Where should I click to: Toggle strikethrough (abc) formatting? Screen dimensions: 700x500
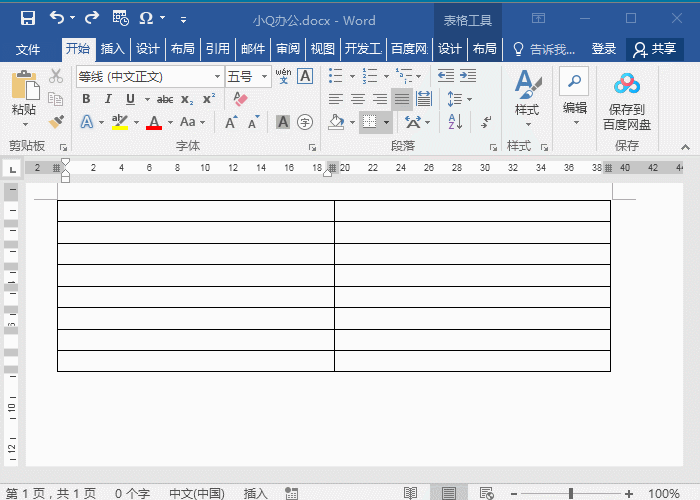pos(165,99)
